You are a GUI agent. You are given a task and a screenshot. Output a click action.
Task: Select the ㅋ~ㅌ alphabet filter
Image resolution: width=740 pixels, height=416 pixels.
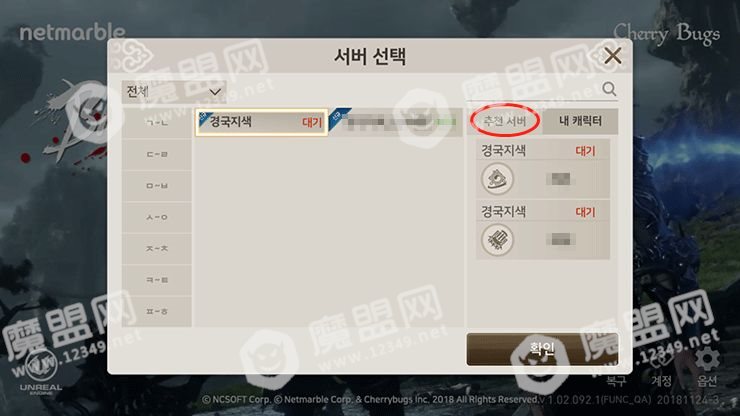pyautogui.click(x=157, y=280)
